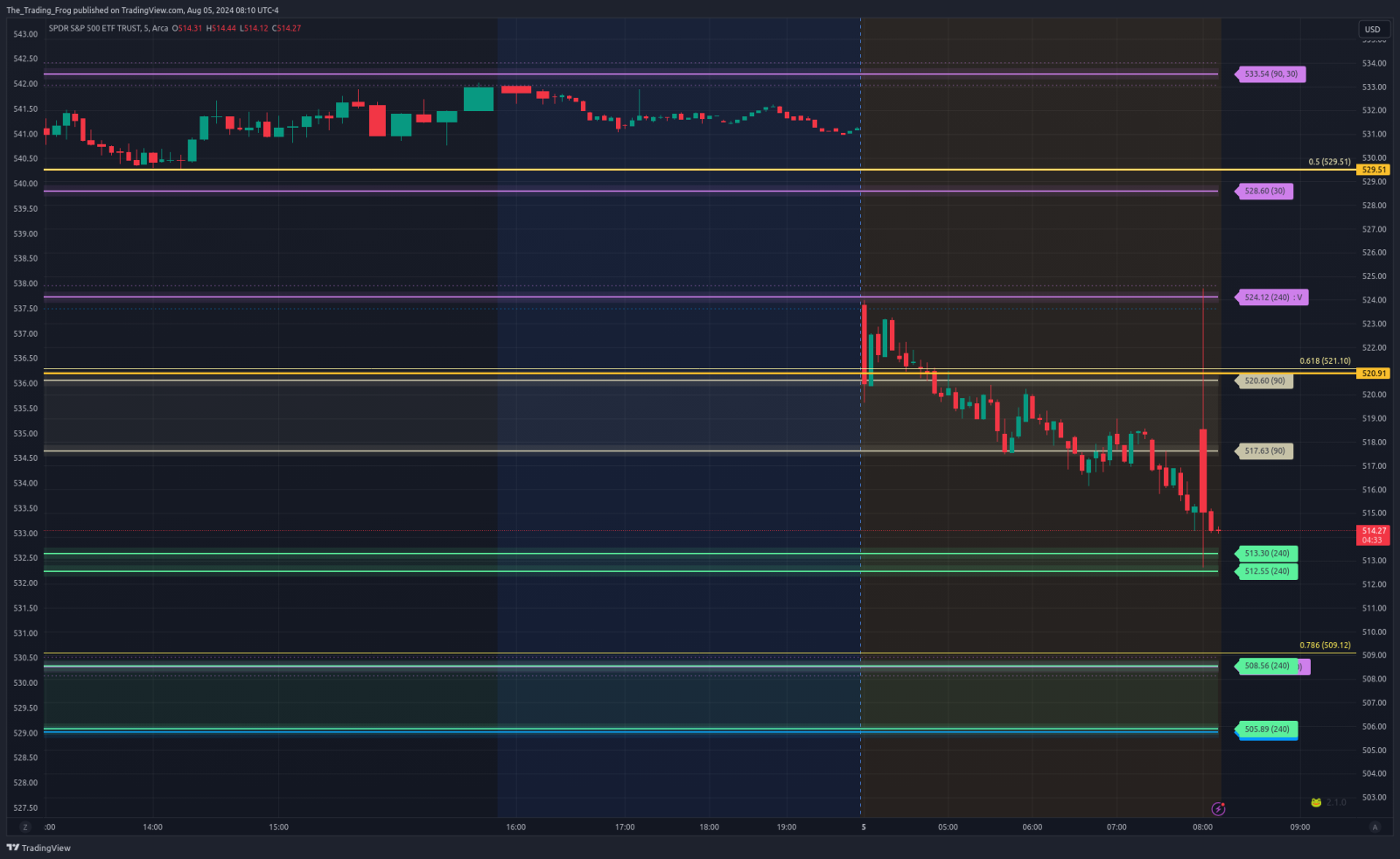Click the H514.44 high value
Viewport: 1400px width, 859px height.
coord(221,28)
